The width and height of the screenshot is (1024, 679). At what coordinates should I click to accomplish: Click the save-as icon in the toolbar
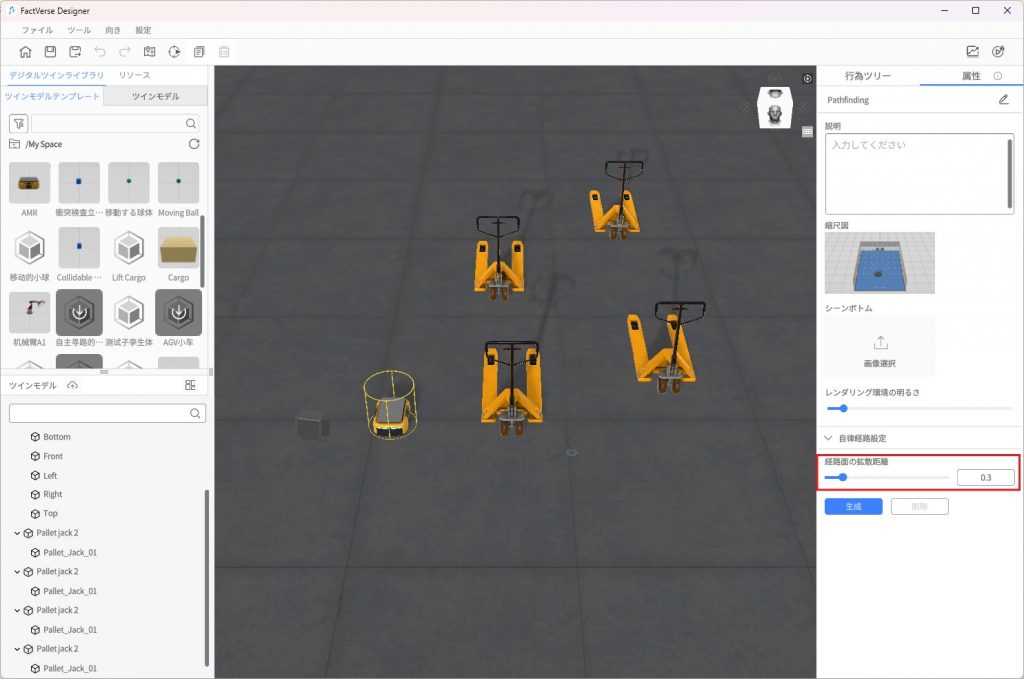pyautogui.click(x=75, y=52)
